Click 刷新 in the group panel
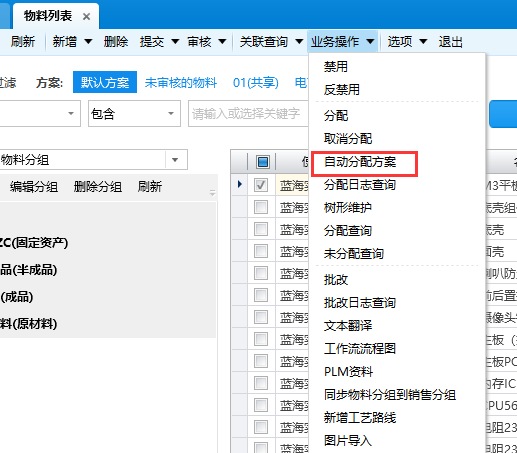The image size is (517, 453). [x=150, y=187]
